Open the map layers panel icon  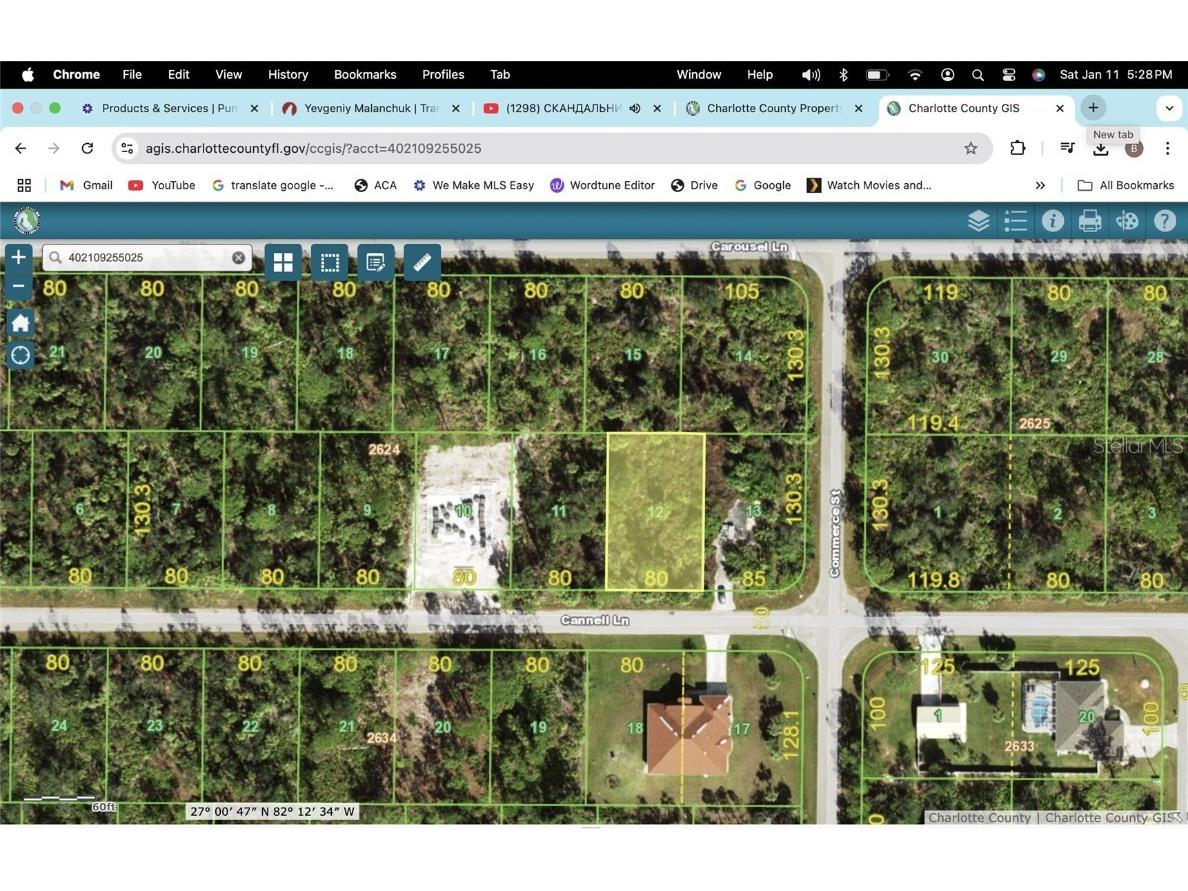pyautogui.click(x=978, y=221)
